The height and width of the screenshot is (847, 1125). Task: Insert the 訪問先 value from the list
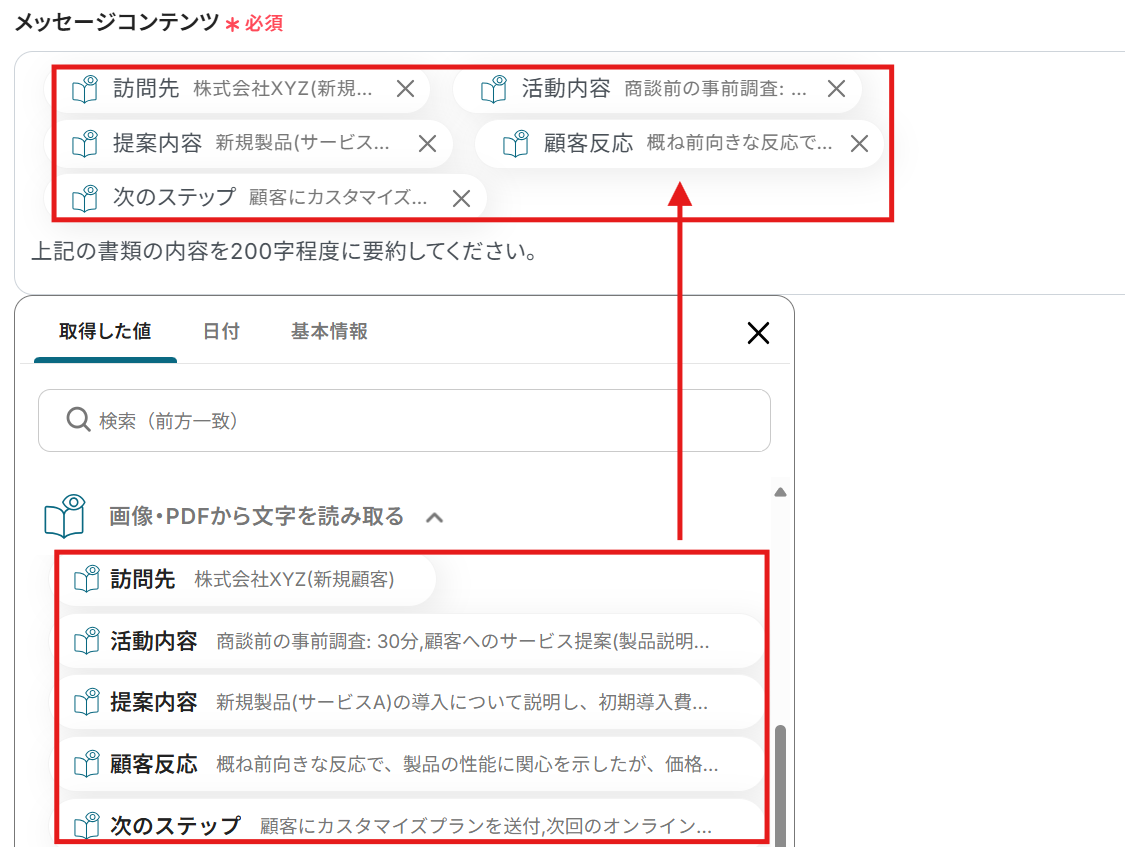pyautogui.click(x=245, y=579)
